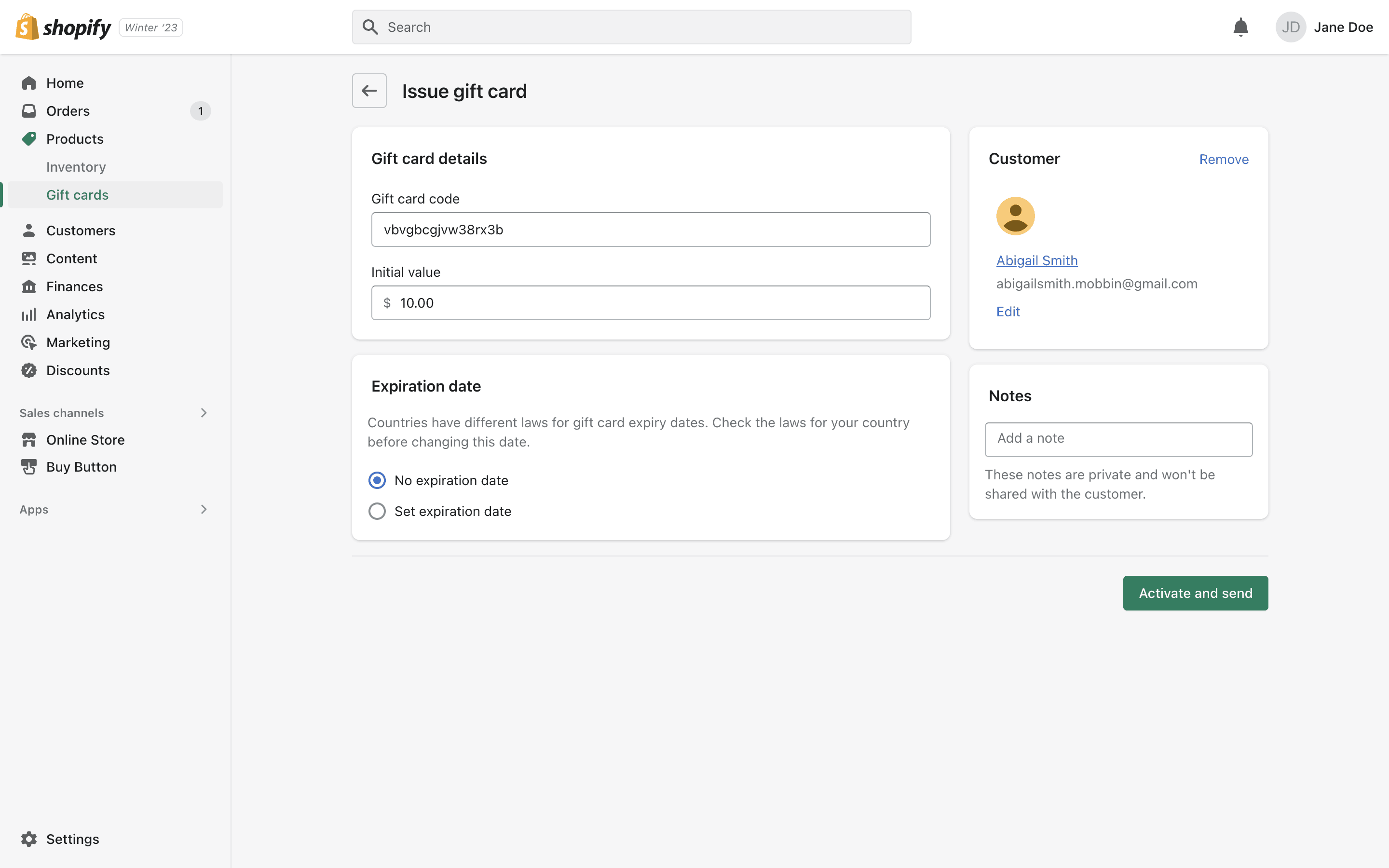
Task: Click Abigail Smith's avatar image
Action: [x=1015, y=217]
